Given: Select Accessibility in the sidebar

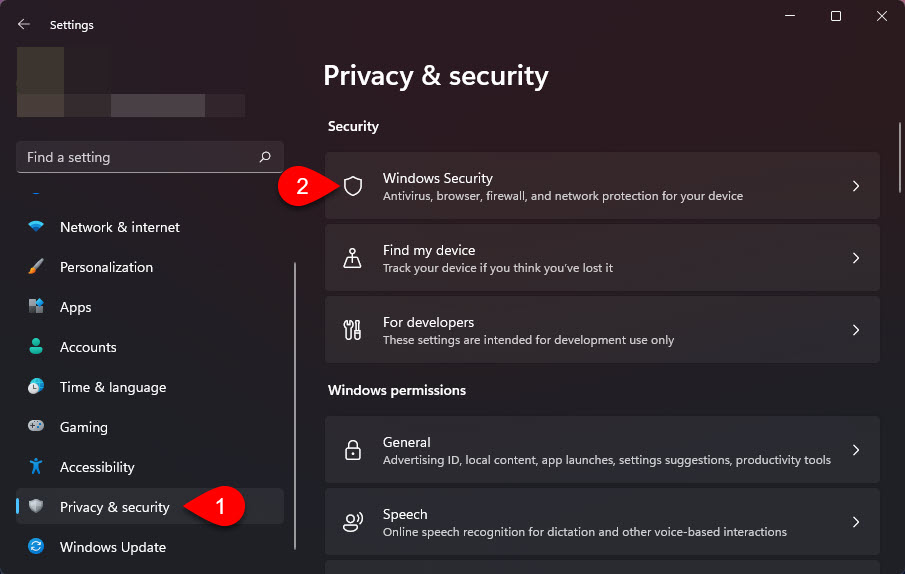Looking at the screenshot, I should 150,467.
